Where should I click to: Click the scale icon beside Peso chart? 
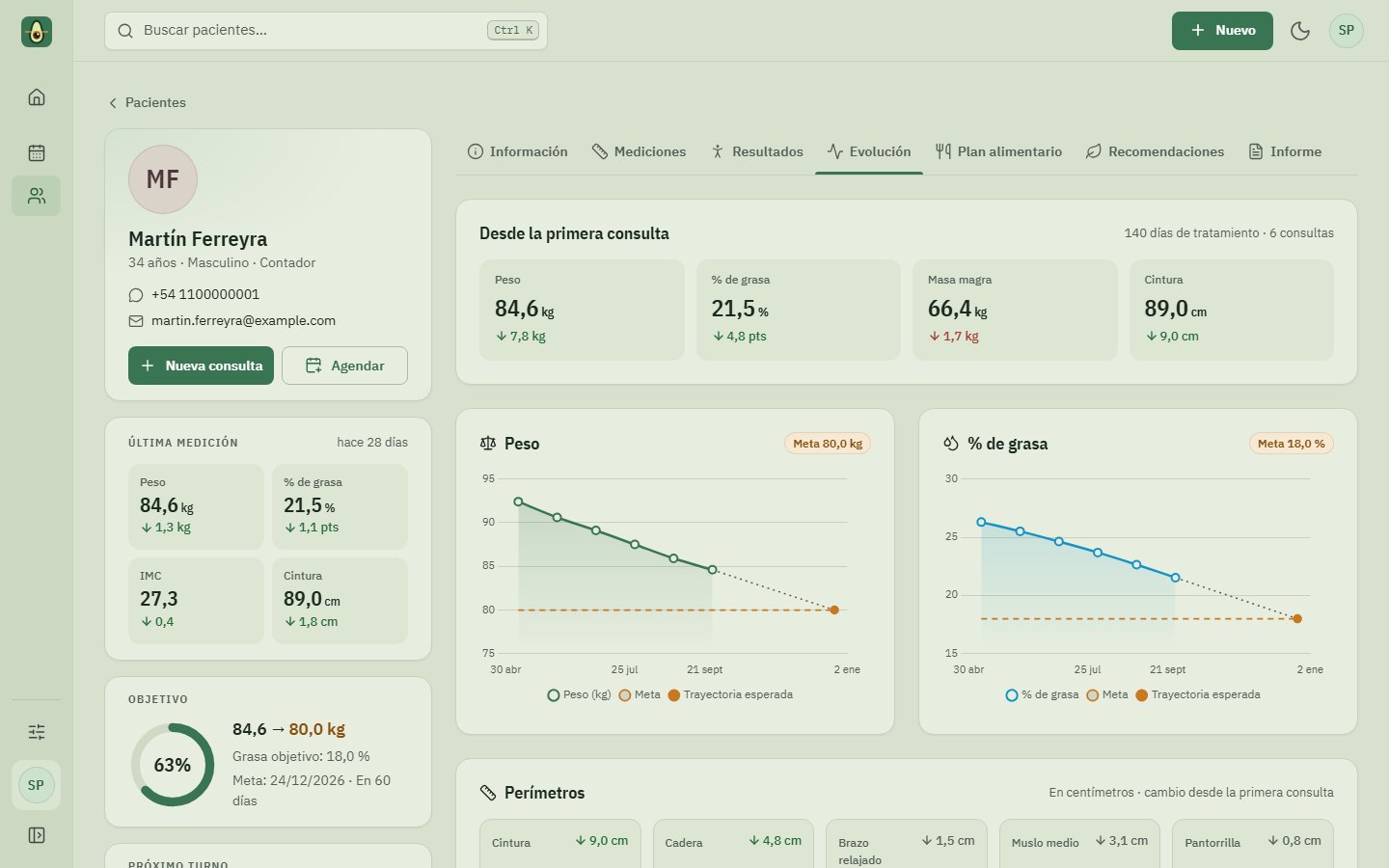(x=488, y=444)
